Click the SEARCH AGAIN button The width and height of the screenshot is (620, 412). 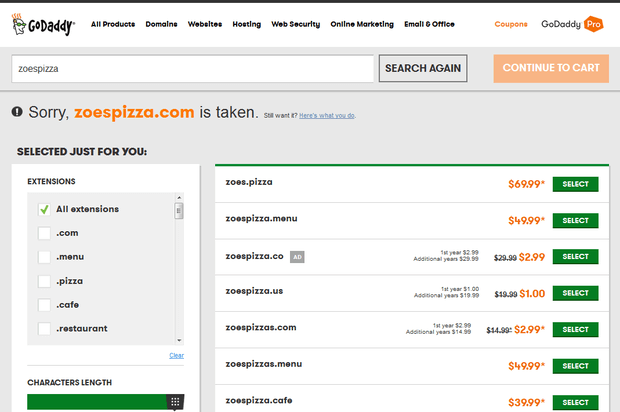tap(423, 68)
